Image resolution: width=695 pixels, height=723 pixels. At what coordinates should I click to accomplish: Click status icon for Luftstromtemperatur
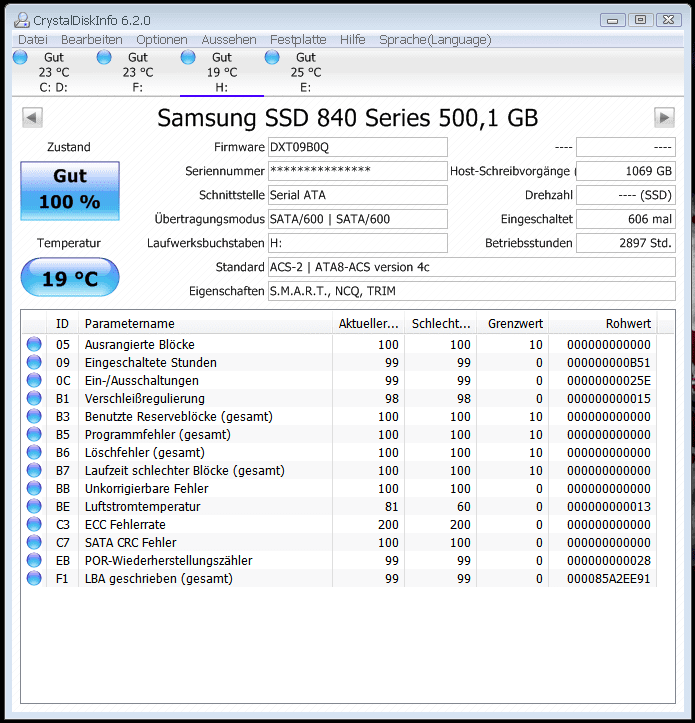click(34, 506)
